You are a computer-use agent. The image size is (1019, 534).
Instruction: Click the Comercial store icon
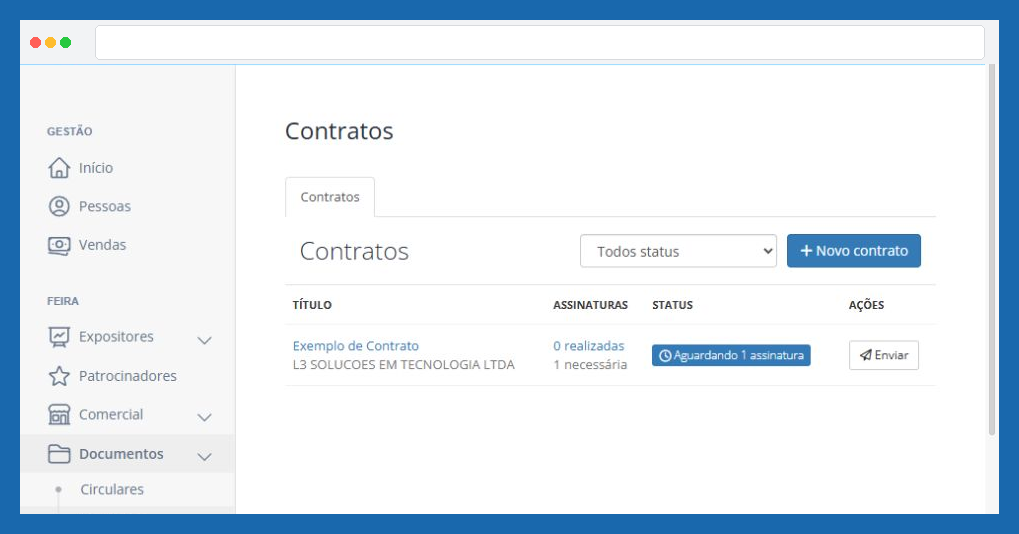point(59,414)
